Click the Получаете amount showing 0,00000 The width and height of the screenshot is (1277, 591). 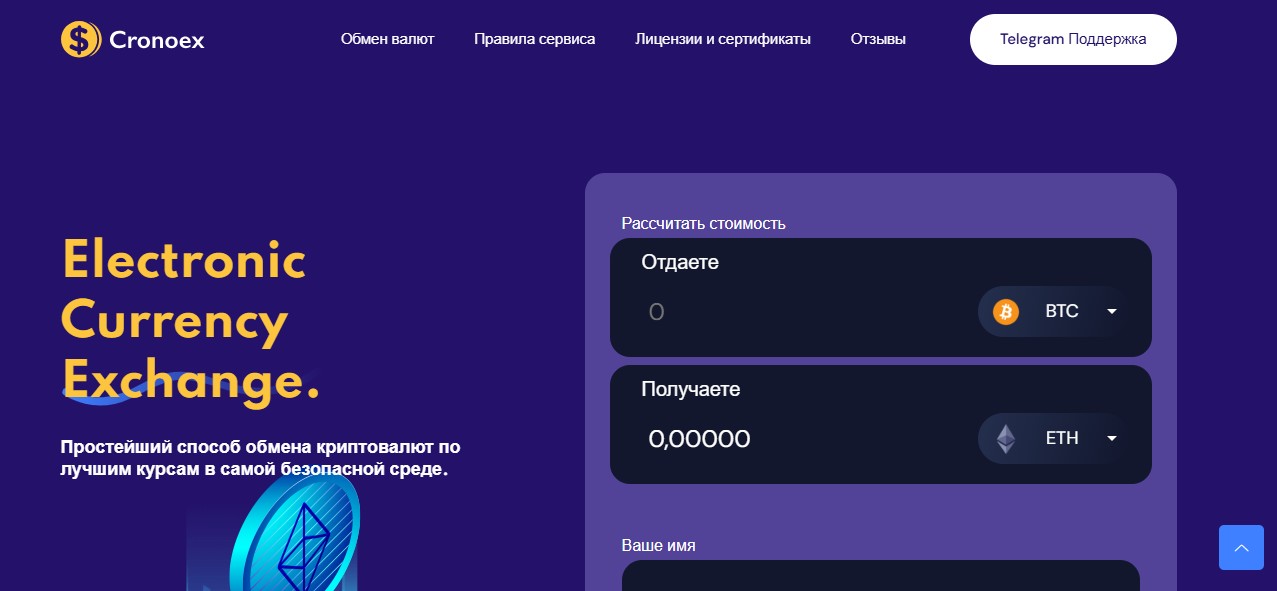[700, 438]
